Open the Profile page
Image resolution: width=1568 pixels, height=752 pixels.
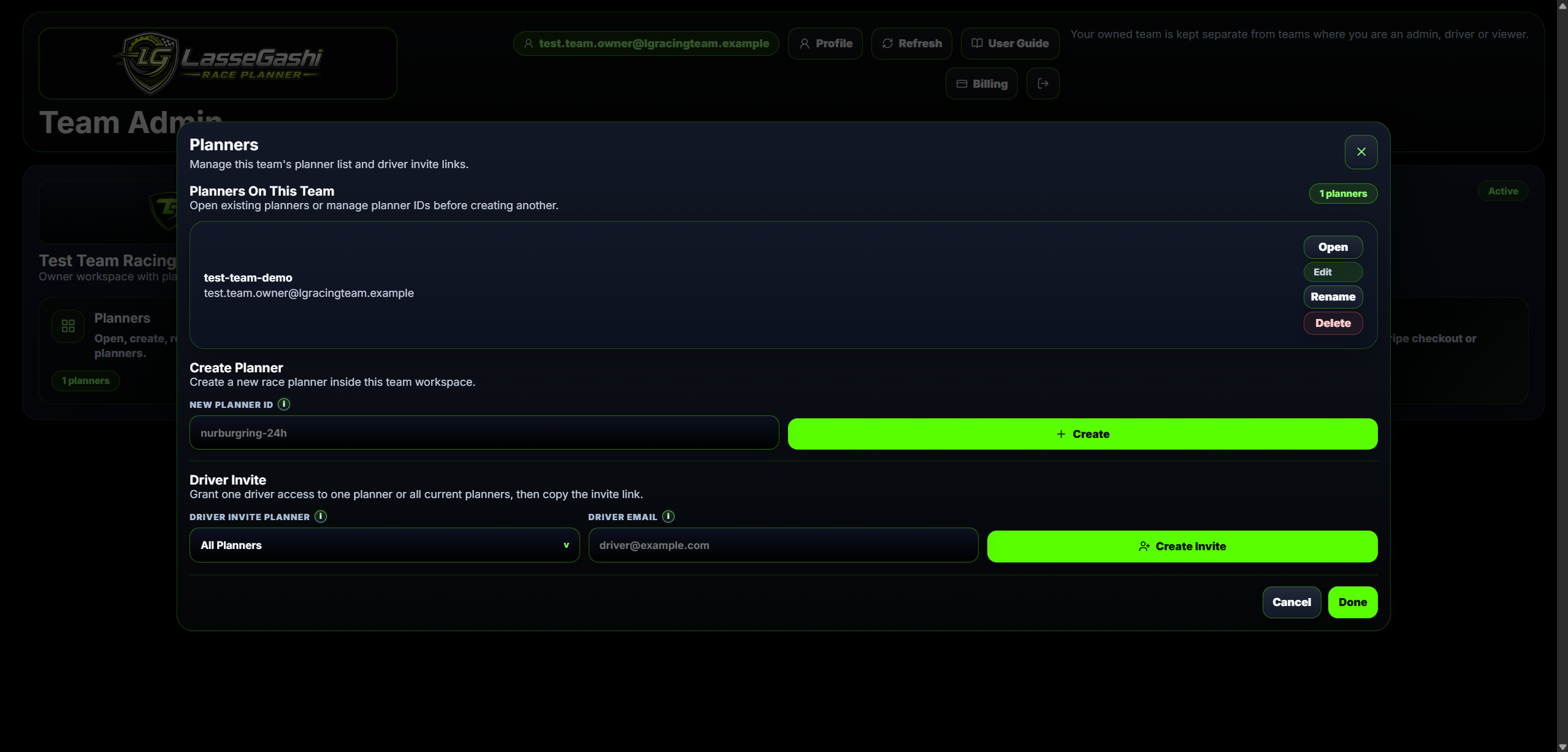(x=825, y=44)
